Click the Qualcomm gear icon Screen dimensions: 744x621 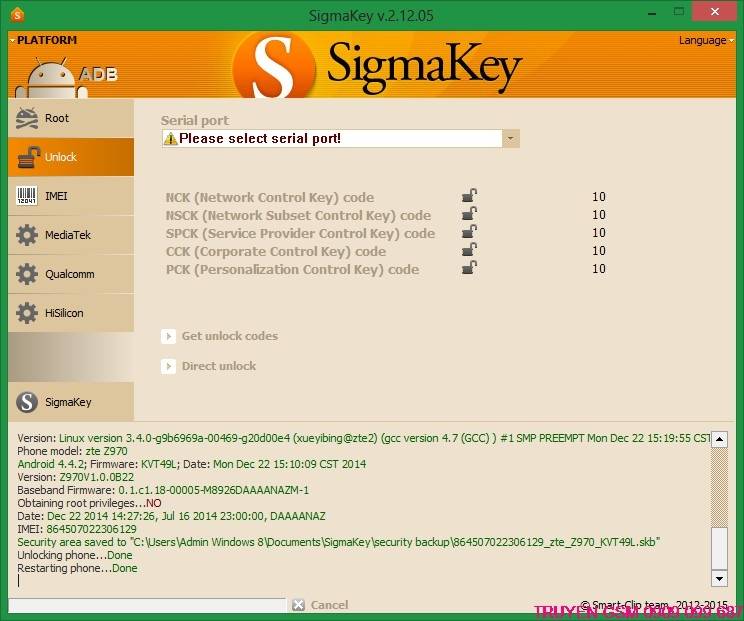[x=27, y=274]
